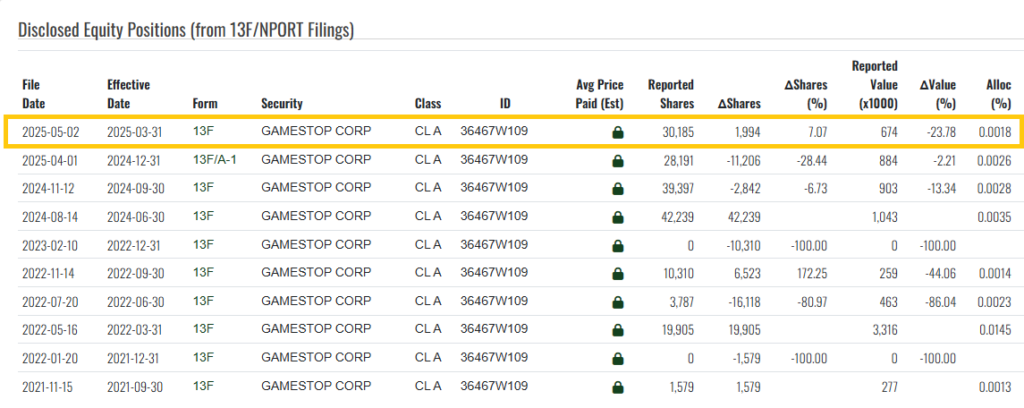Image resolution: width=1024 pixels, height=408 pixels.
Task: Click reported value 3,316
Action: (x=886, y=331)
